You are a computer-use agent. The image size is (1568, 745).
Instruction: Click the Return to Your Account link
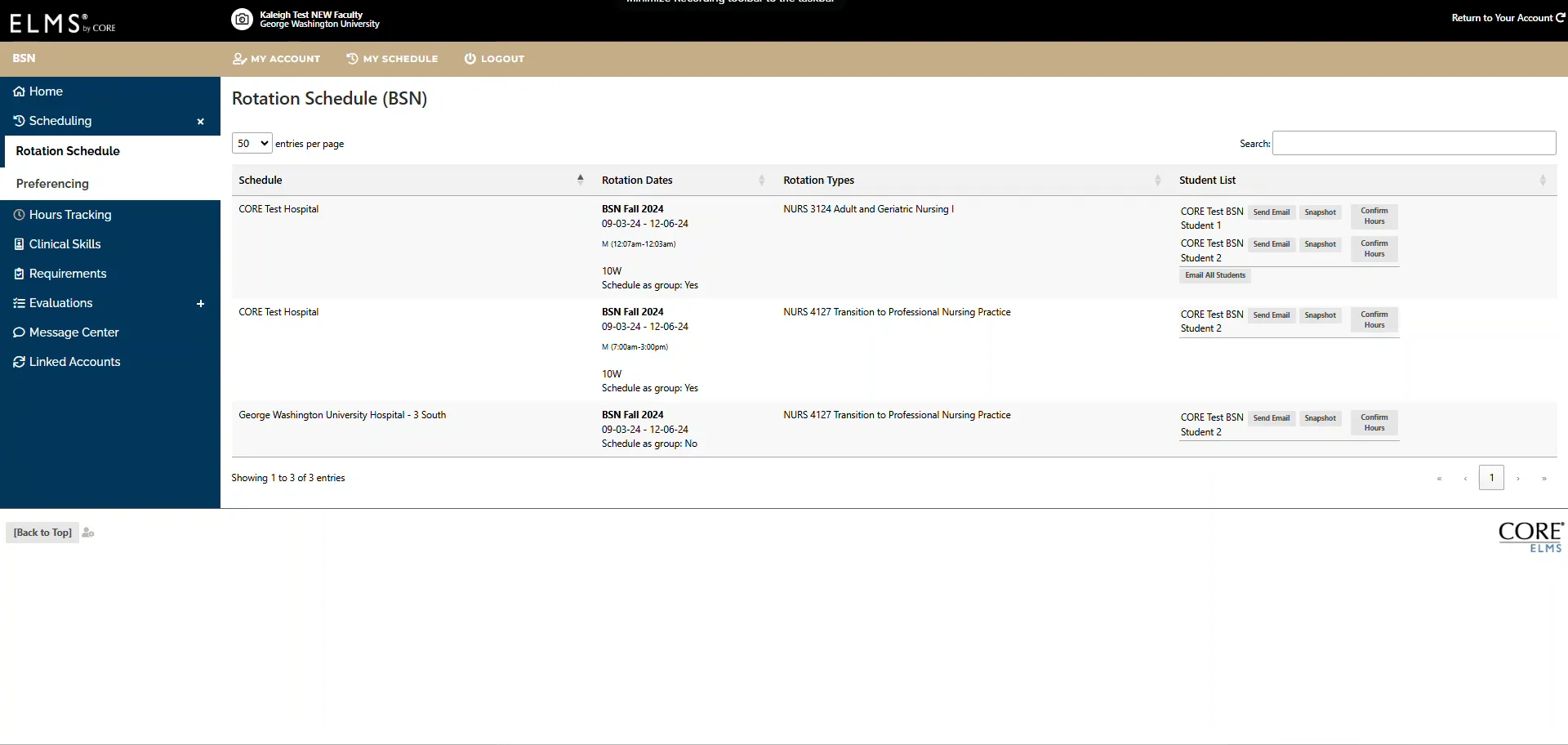(x=1508, y=18)
